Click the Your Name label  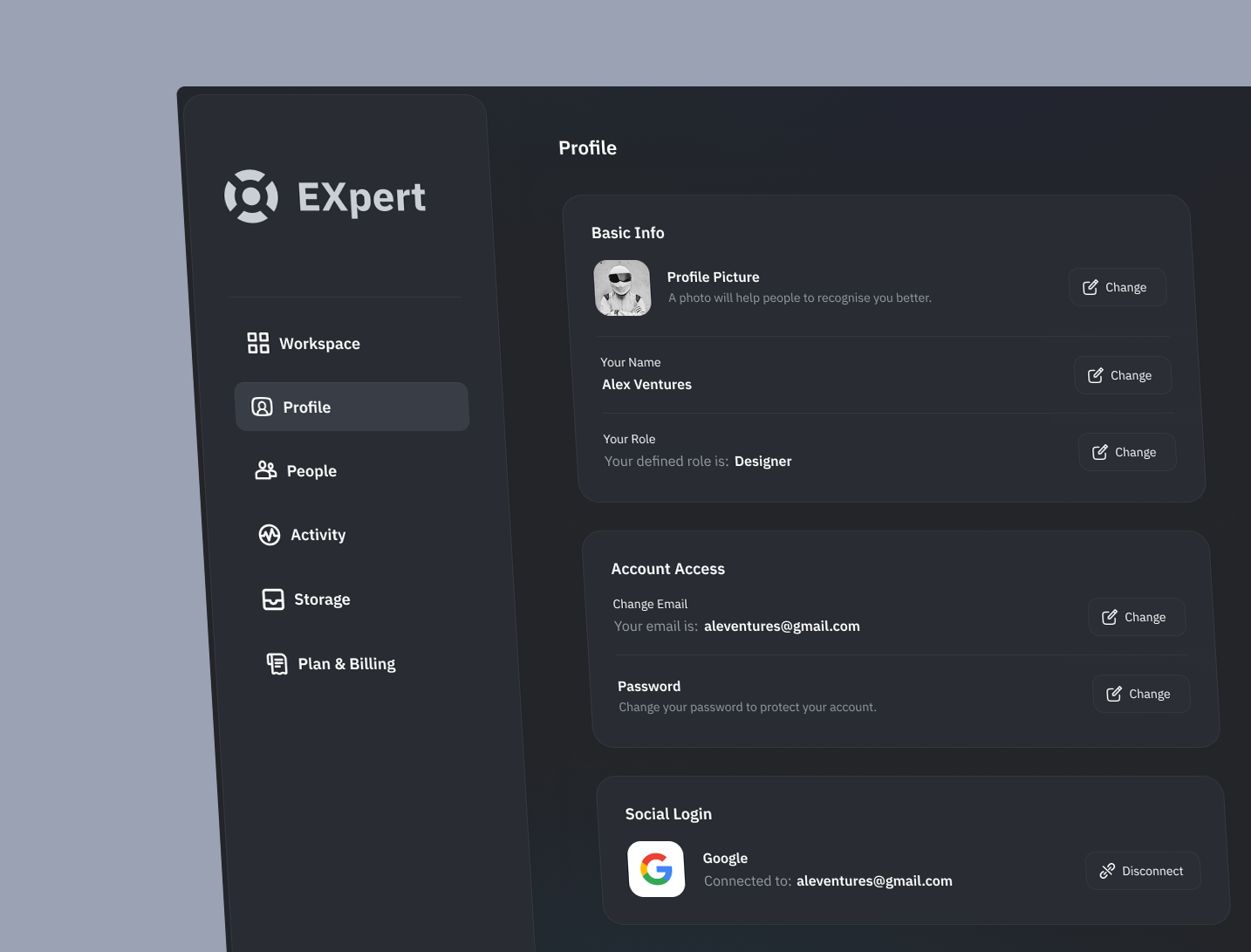tap(631, 363)
